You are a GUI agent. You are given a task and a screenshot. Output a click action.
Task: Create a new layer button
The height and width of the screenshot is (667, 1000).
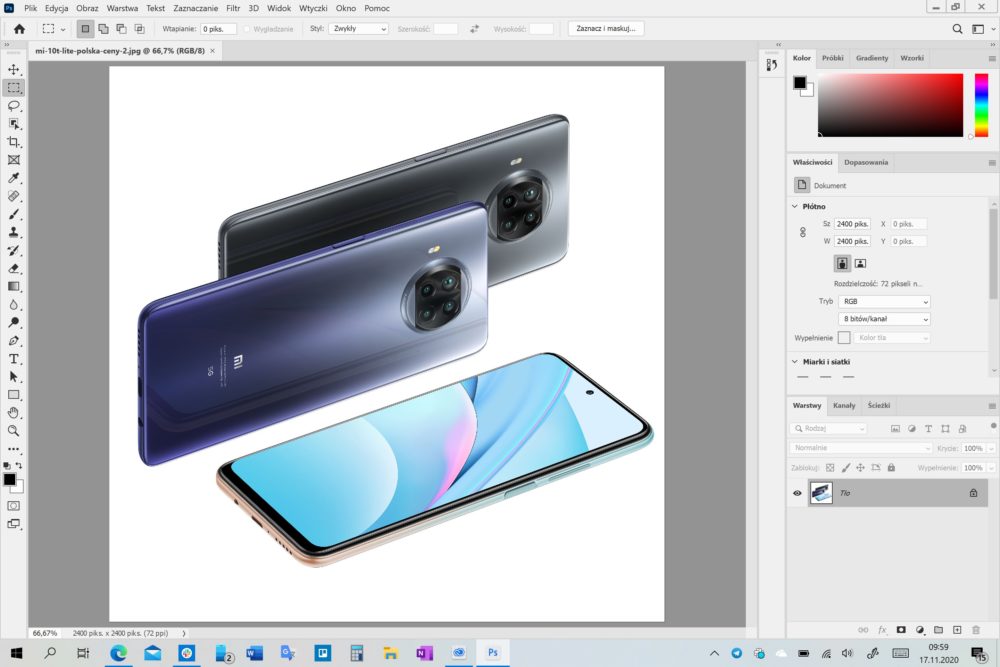pos(957,629)
